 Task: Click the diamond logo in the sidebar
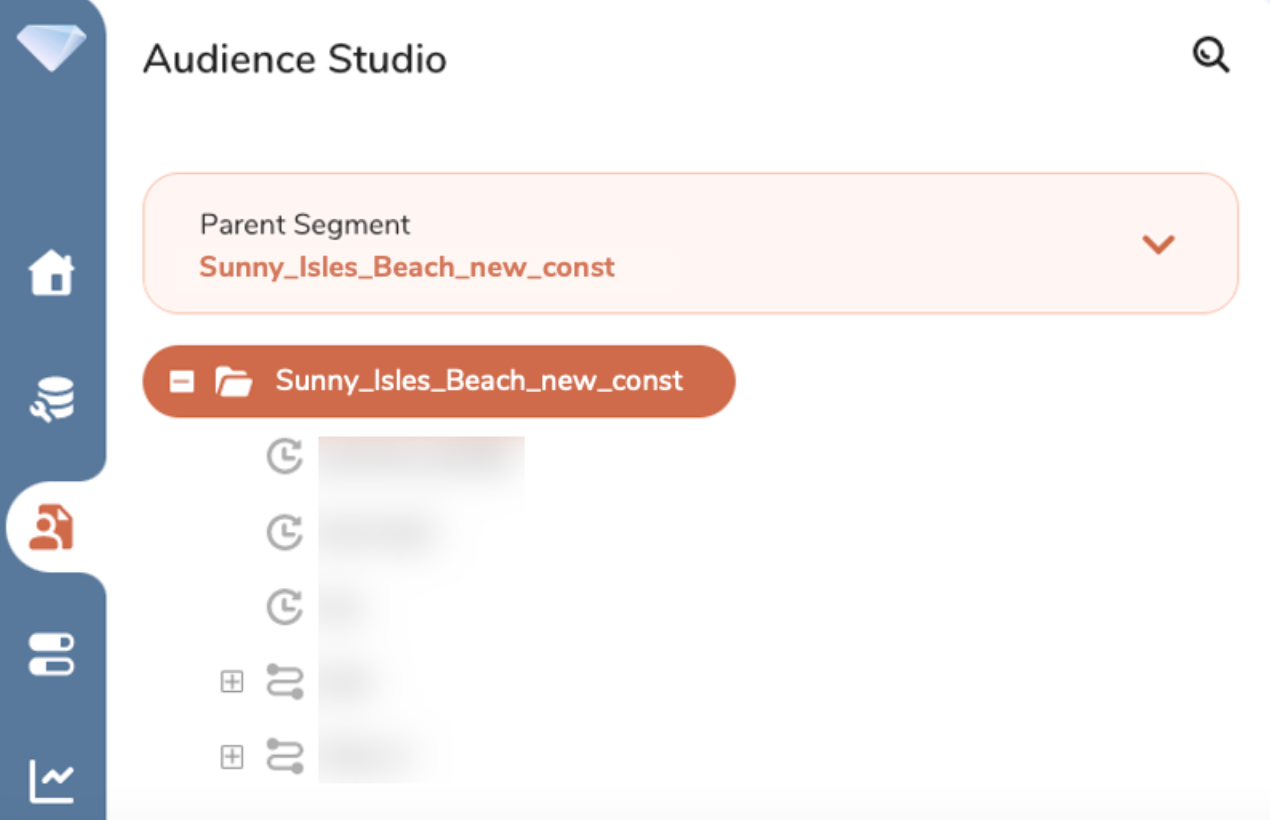click(51, 46)
